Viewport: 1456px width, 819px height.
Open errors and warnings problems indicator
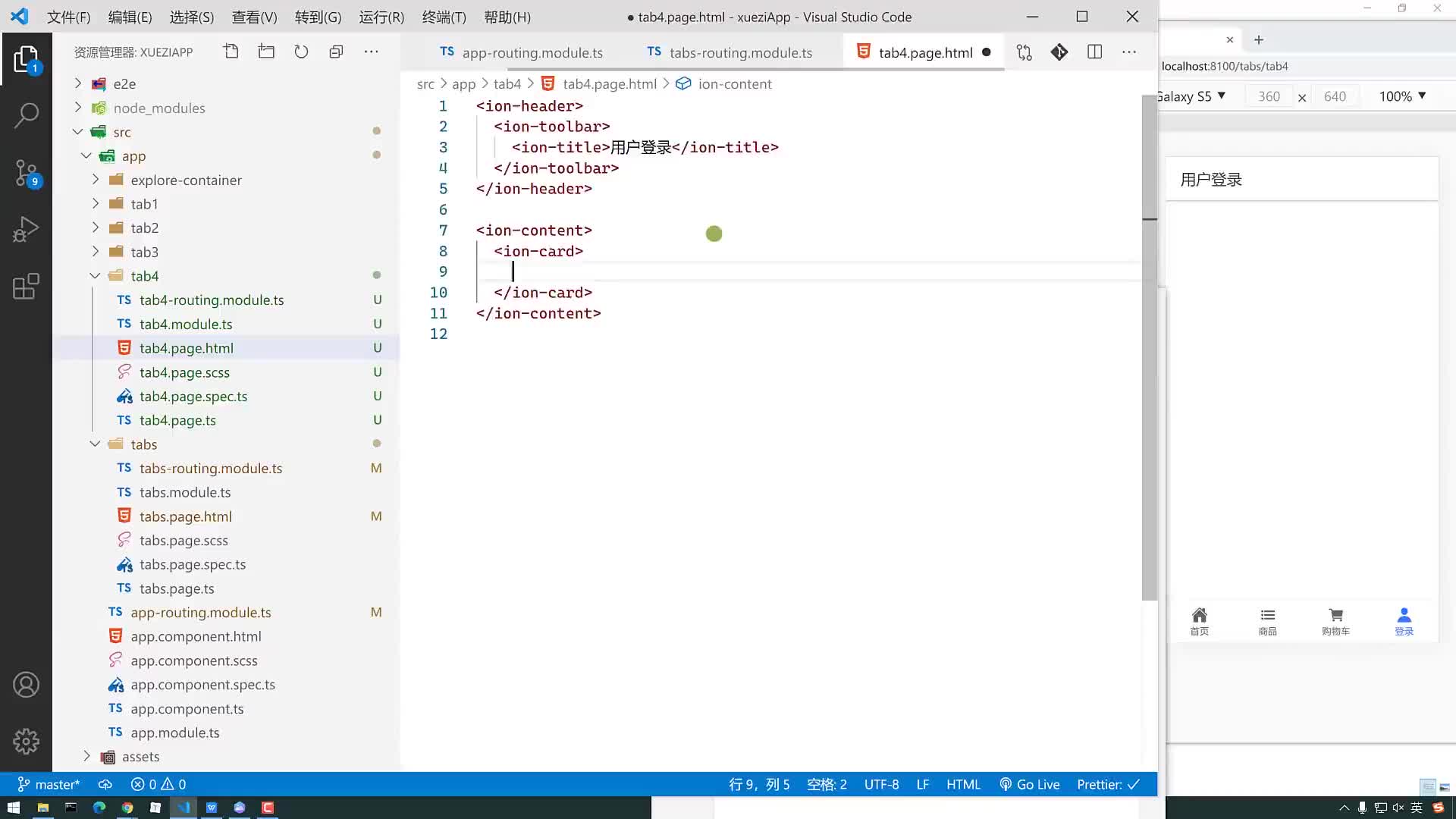pyautogui.click(x=158, y=784)
